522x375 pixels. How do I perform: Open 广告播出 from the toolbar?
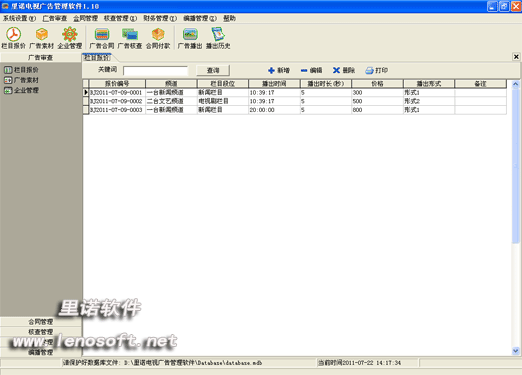(x=190, y=38)
